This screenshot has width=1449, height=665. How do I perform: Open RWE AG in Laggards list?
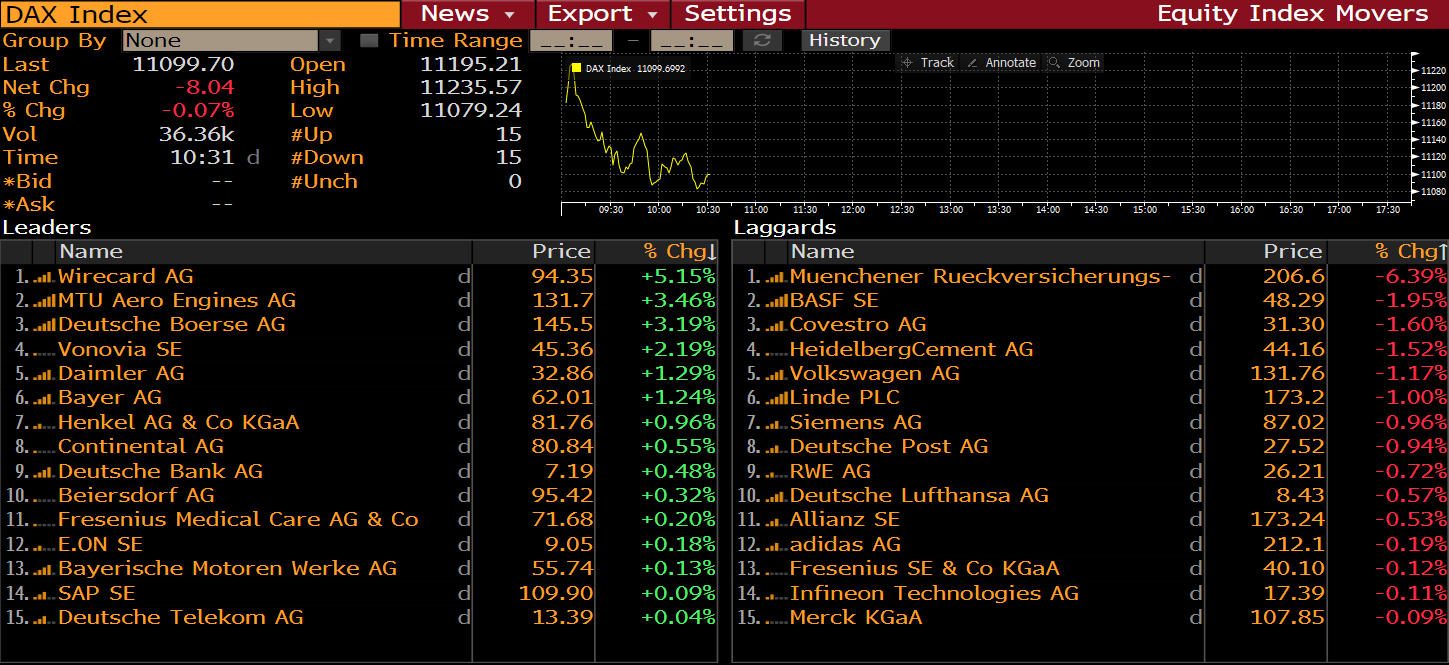[x=1091, y=472]
